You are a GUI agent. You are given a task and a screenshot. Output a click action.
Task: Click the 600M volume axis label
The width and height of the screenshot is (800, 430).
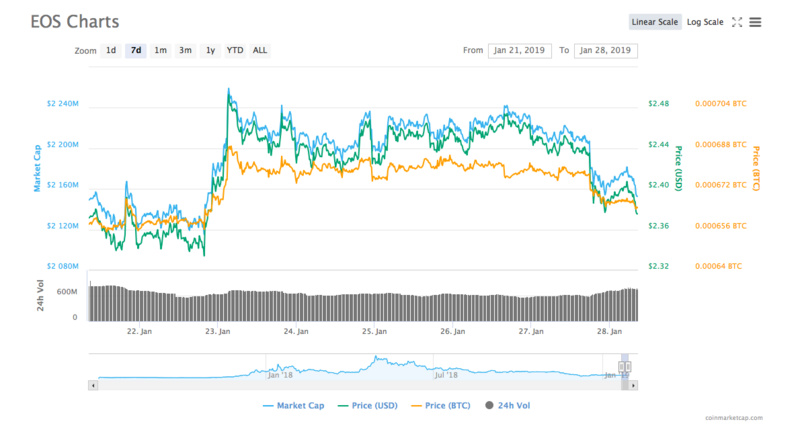67,292
